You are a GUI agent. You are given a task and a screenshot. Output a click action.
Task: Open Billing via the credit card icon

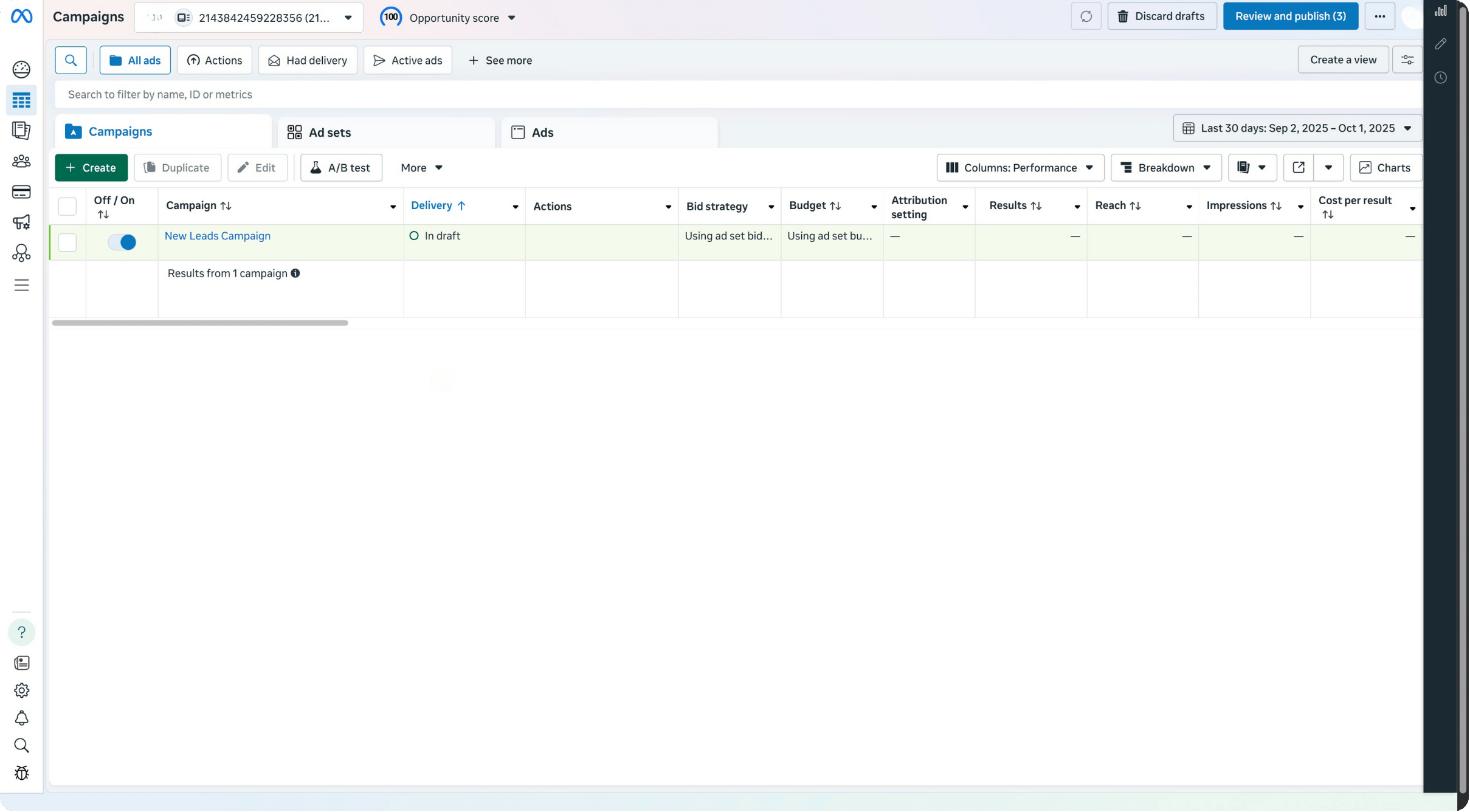[x=21, y=191]
